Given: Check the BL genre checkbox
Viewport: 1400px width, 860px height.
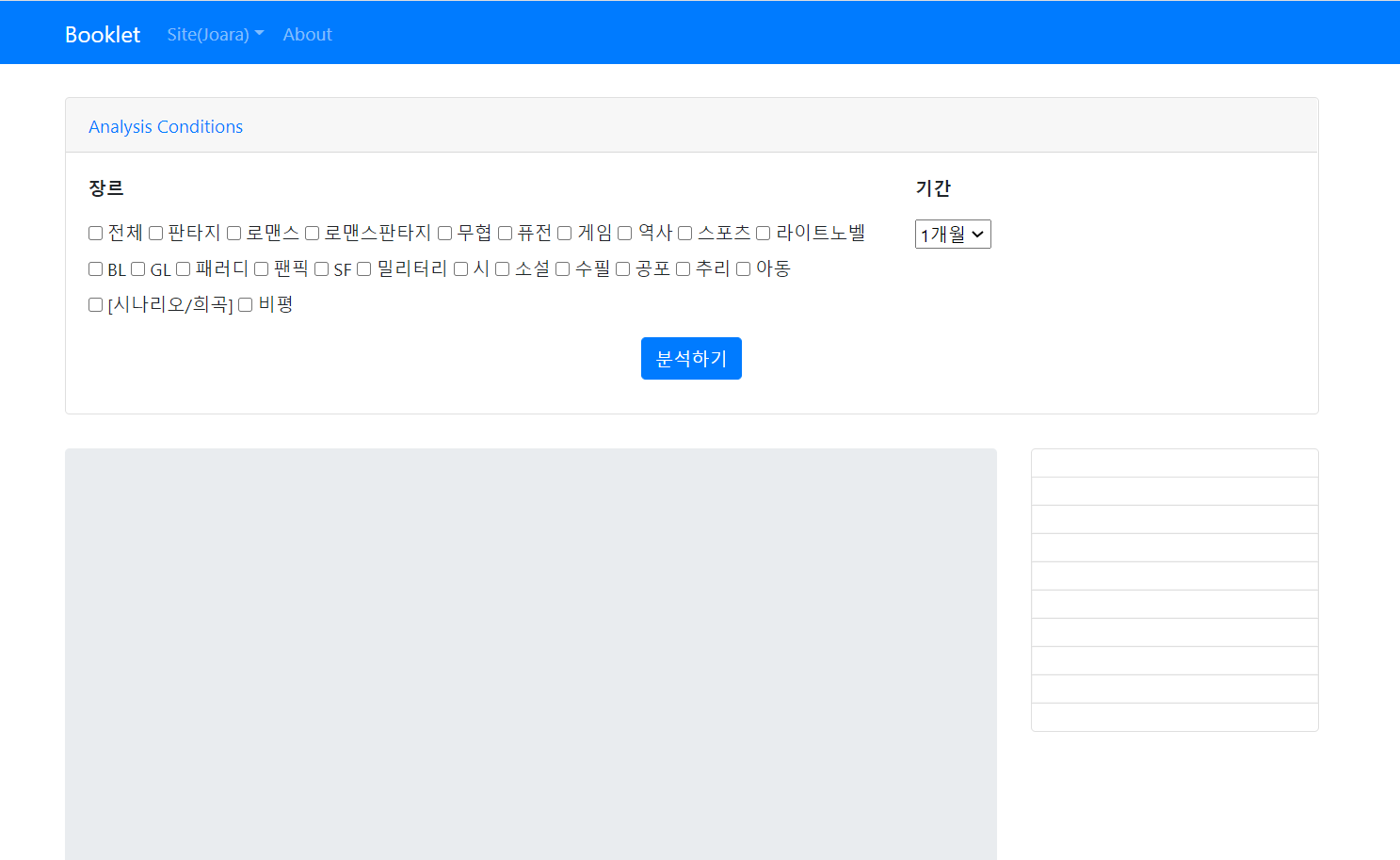Looking at the screenshot, I should click(94, 268).
